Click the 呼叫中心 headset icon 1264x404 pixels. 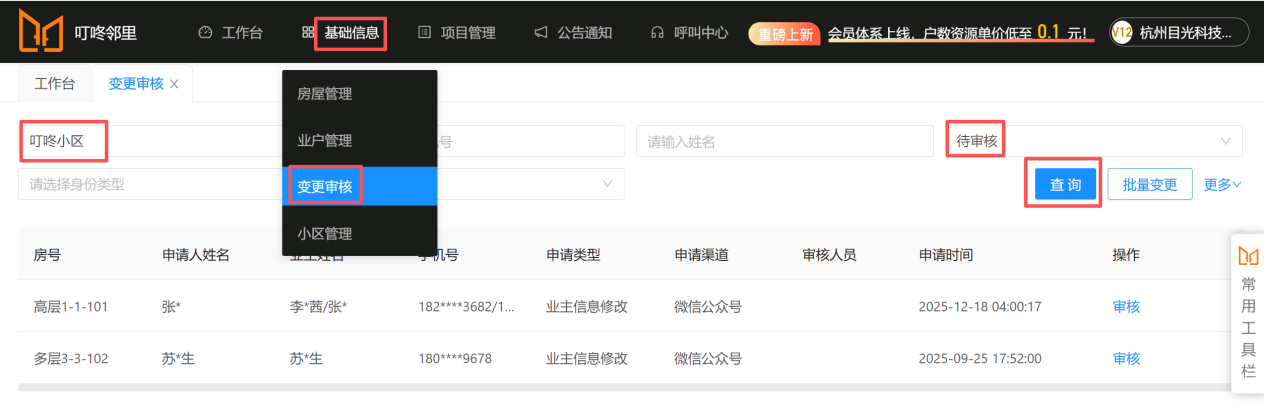[657, 33]
